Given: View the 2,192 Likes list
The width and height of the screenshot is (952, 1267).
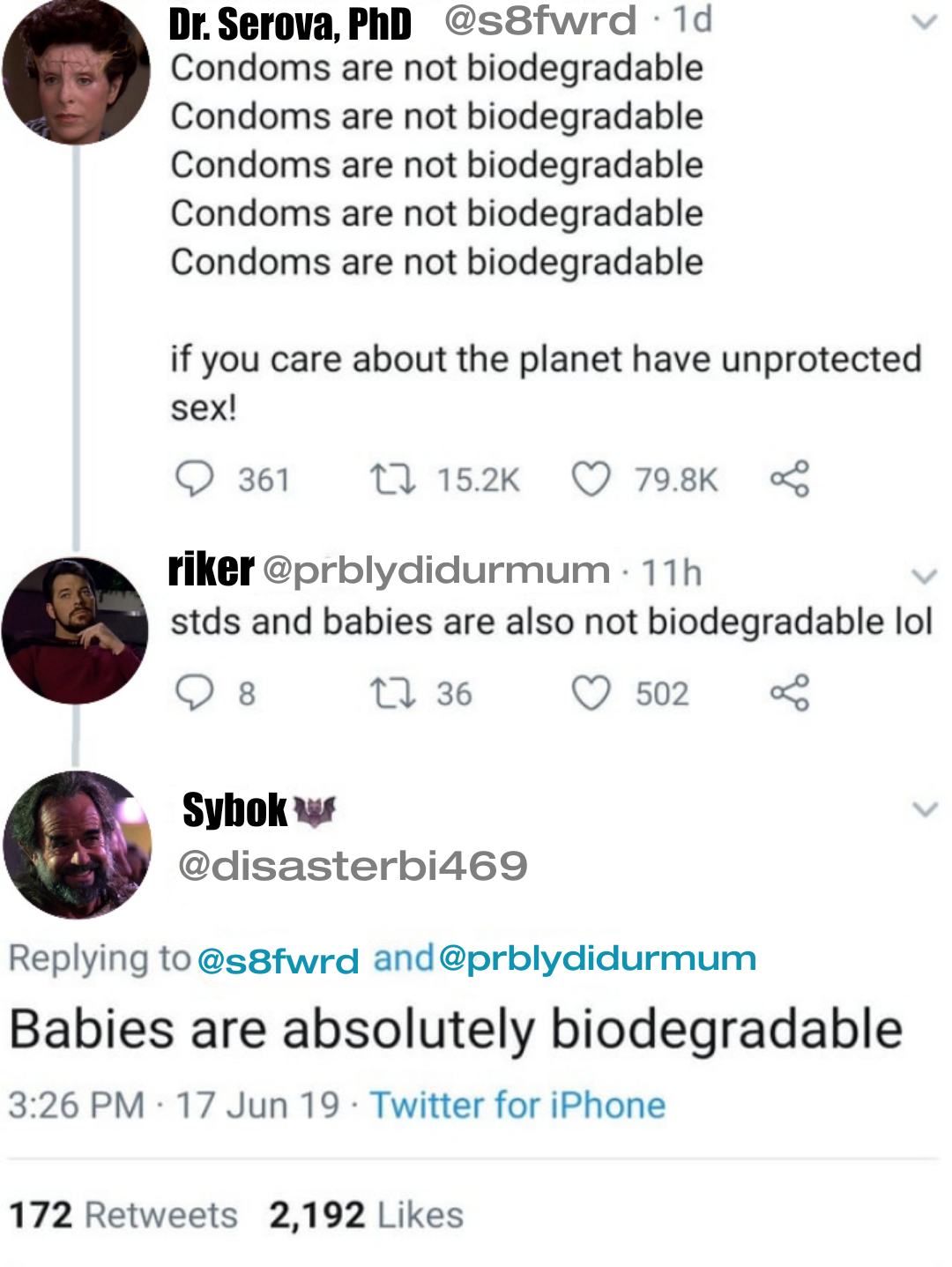Looking at the screenshot, I should pos(367,1215).
